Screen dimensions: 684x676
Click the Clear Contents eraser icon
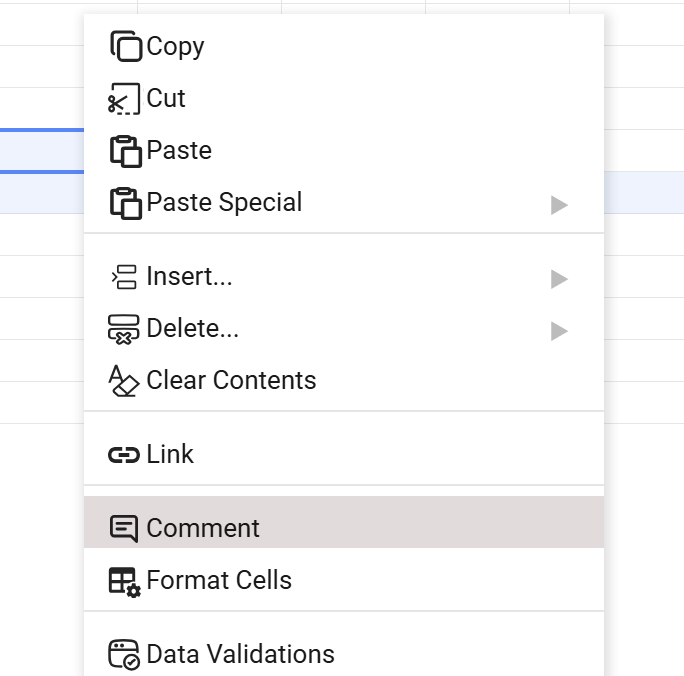124,381
